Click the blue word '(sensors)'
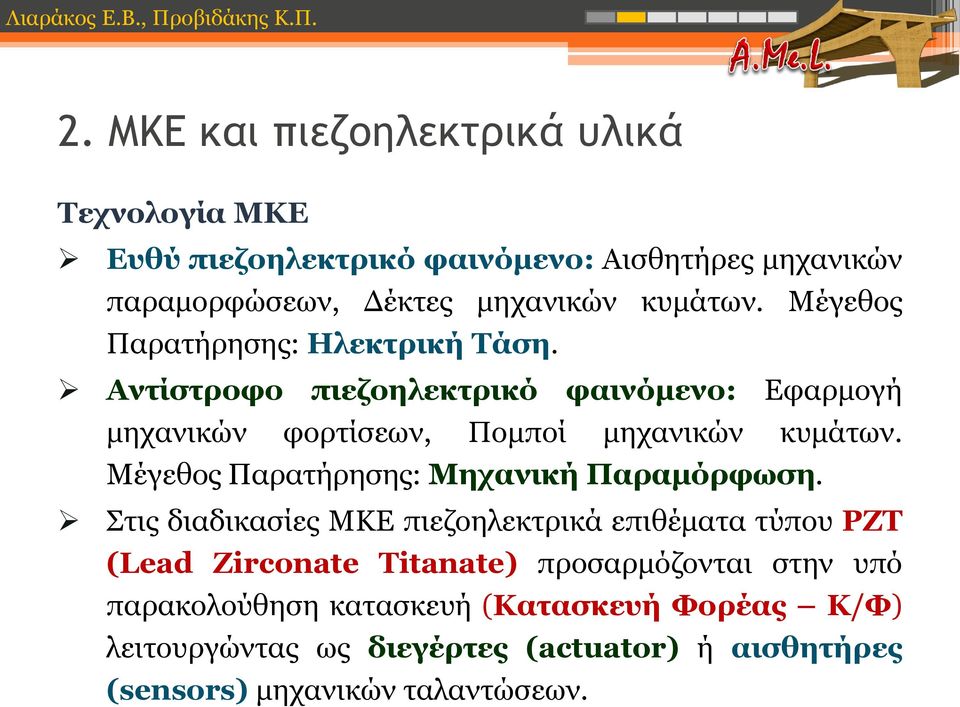Viewport: 960px width, 707px height. pyautogui.click(x=177, y=690)
